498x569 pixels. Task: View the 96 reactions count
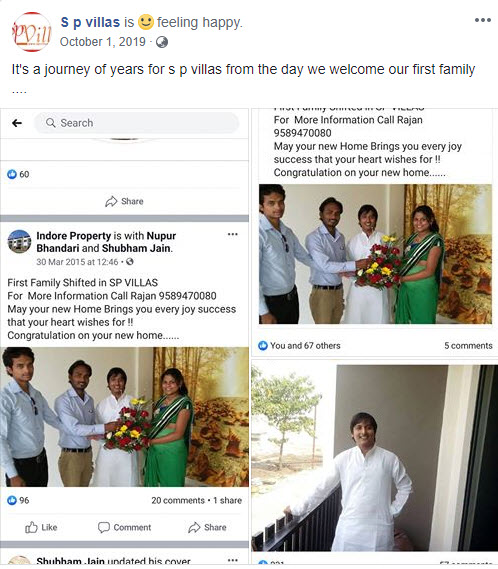point(18,500)
